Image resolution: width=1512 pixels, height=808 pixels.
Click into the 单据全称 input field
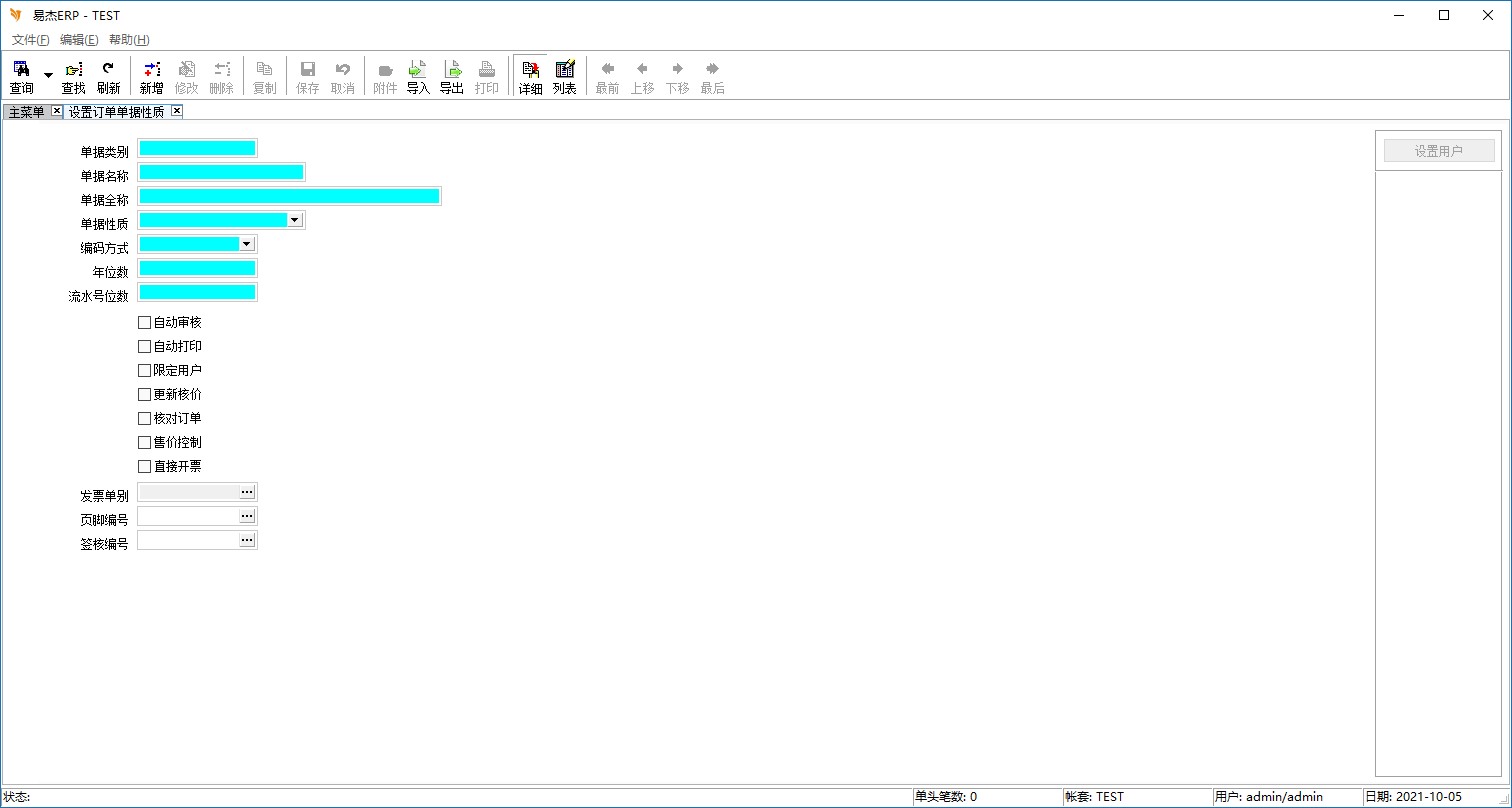289,196
